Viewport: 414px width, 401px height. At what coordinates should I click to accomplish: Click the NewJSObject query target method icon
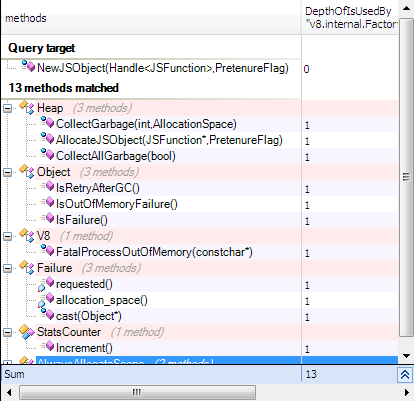coord(28,66)
